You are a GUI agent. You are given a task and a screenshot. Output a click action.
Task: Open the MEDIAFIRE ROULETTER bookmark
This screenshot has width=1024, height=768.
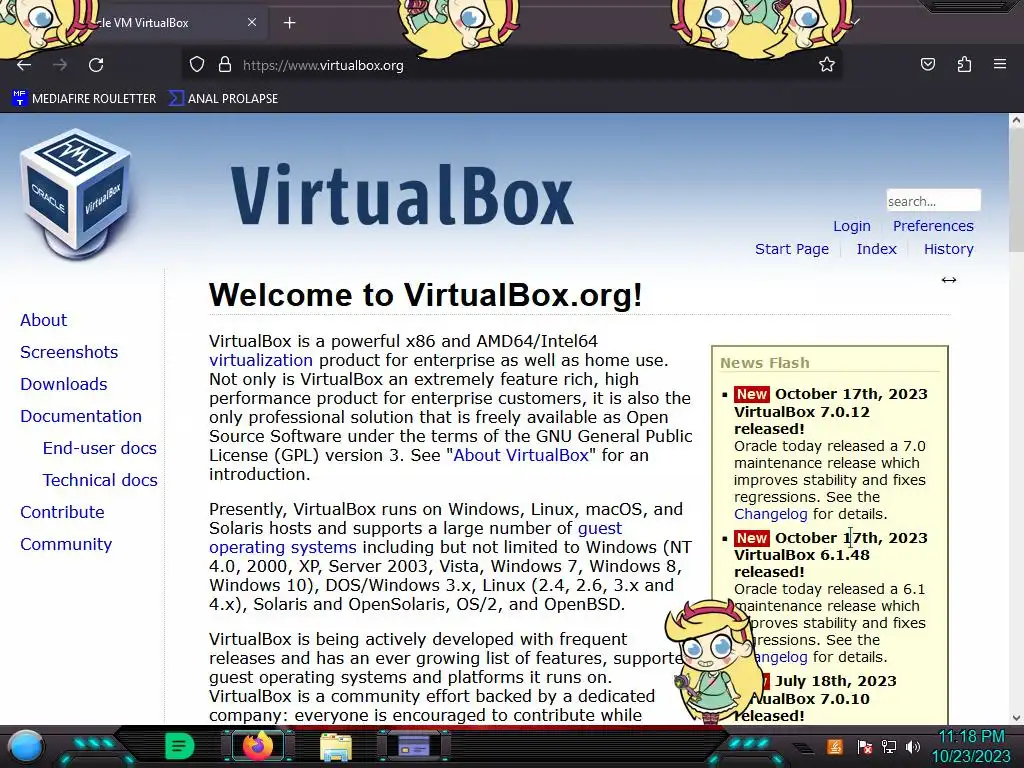pyautogui.click(x=84, y=99)
